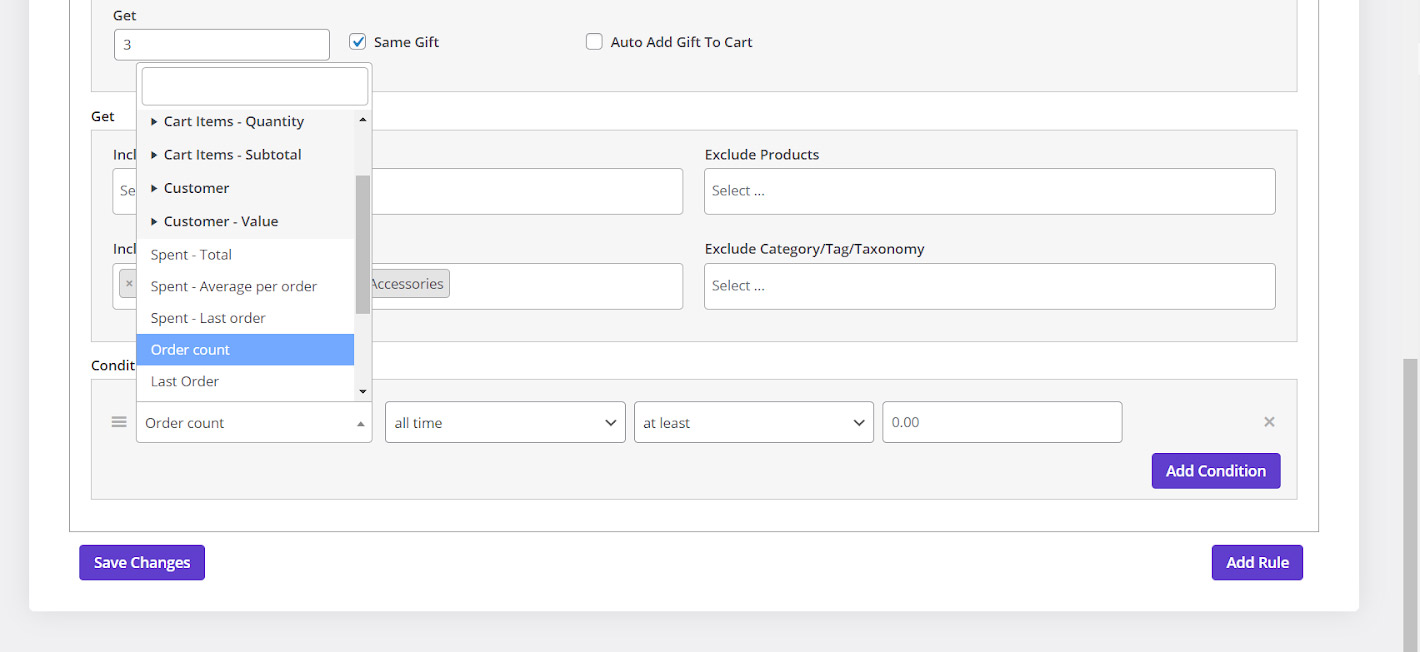The height and width of the screenshot is (652, 1420).
Task: Choose Last Order from the list
Action: [185, 381]
